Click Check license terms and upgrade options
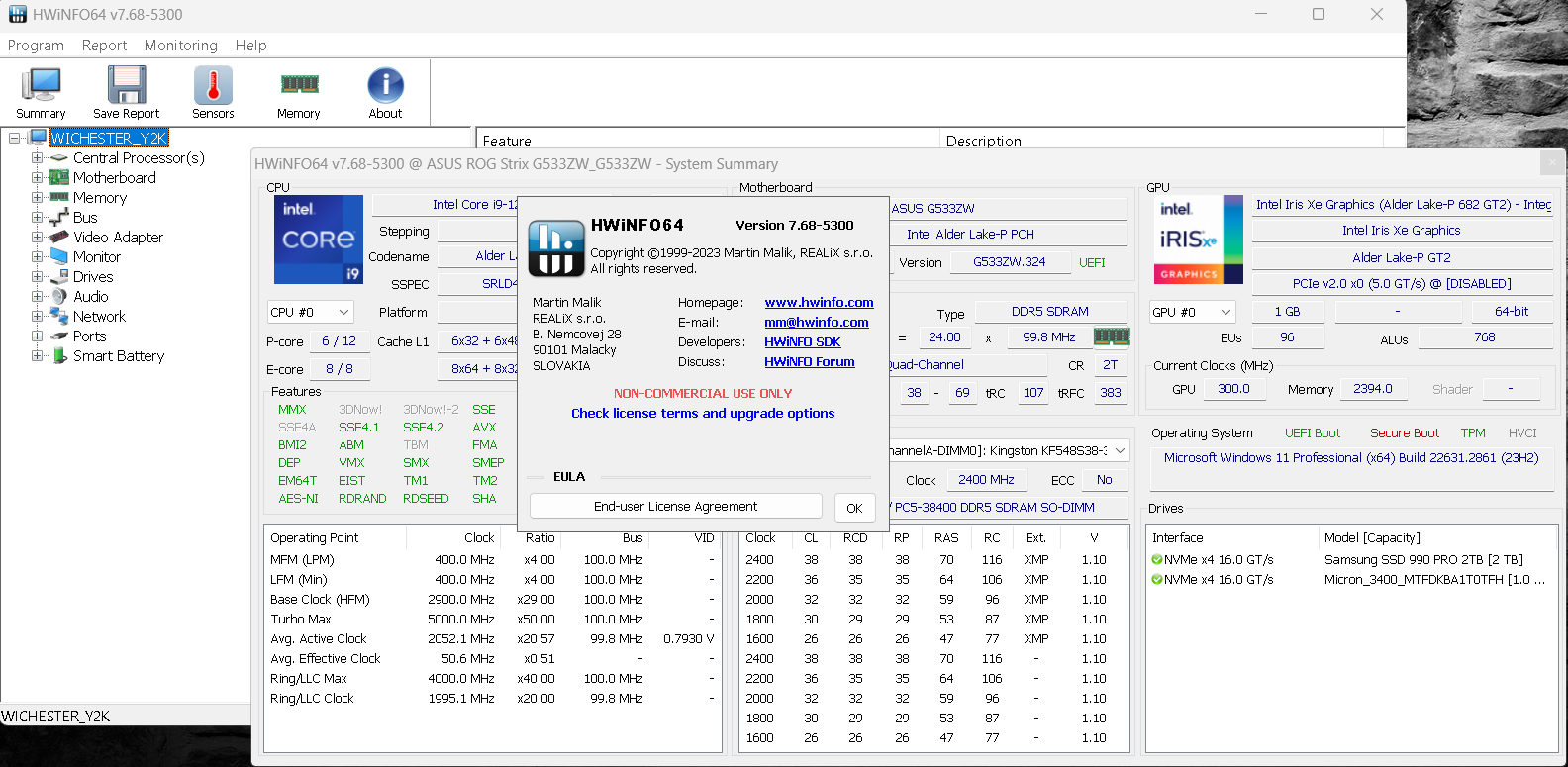This screenshot has height=767, width=1568. (703, 413)
